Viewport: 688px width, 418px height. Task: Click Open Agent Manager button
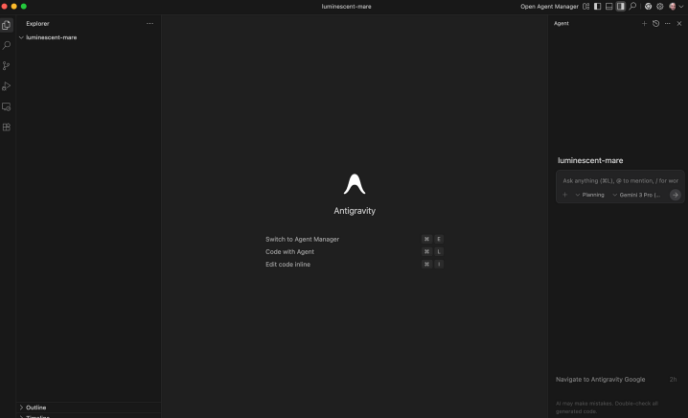549,6
